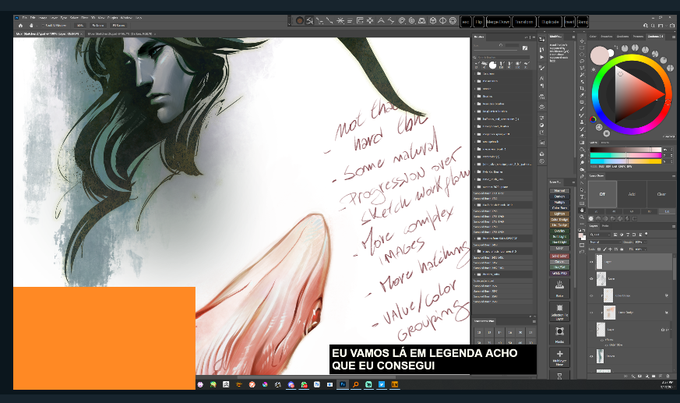Viewport: 680px width, 403px height.
Task: Click the Merge Down button
Action: (x=498, y=21)
